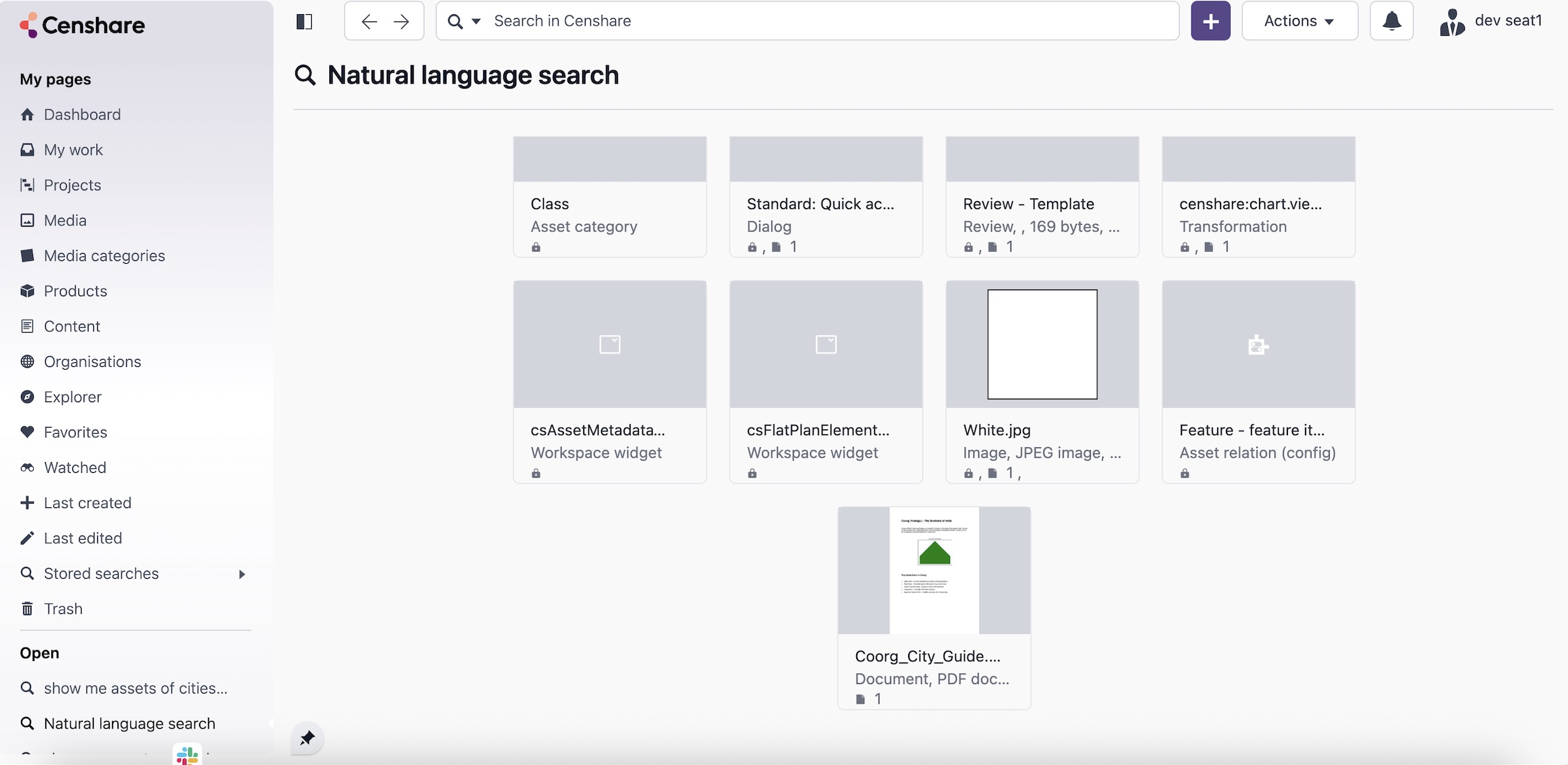This screenshot has height=765, width=1568.
Task: Open Coorg_City_Guide PDF thumbnail
Action: click(934, 570)
